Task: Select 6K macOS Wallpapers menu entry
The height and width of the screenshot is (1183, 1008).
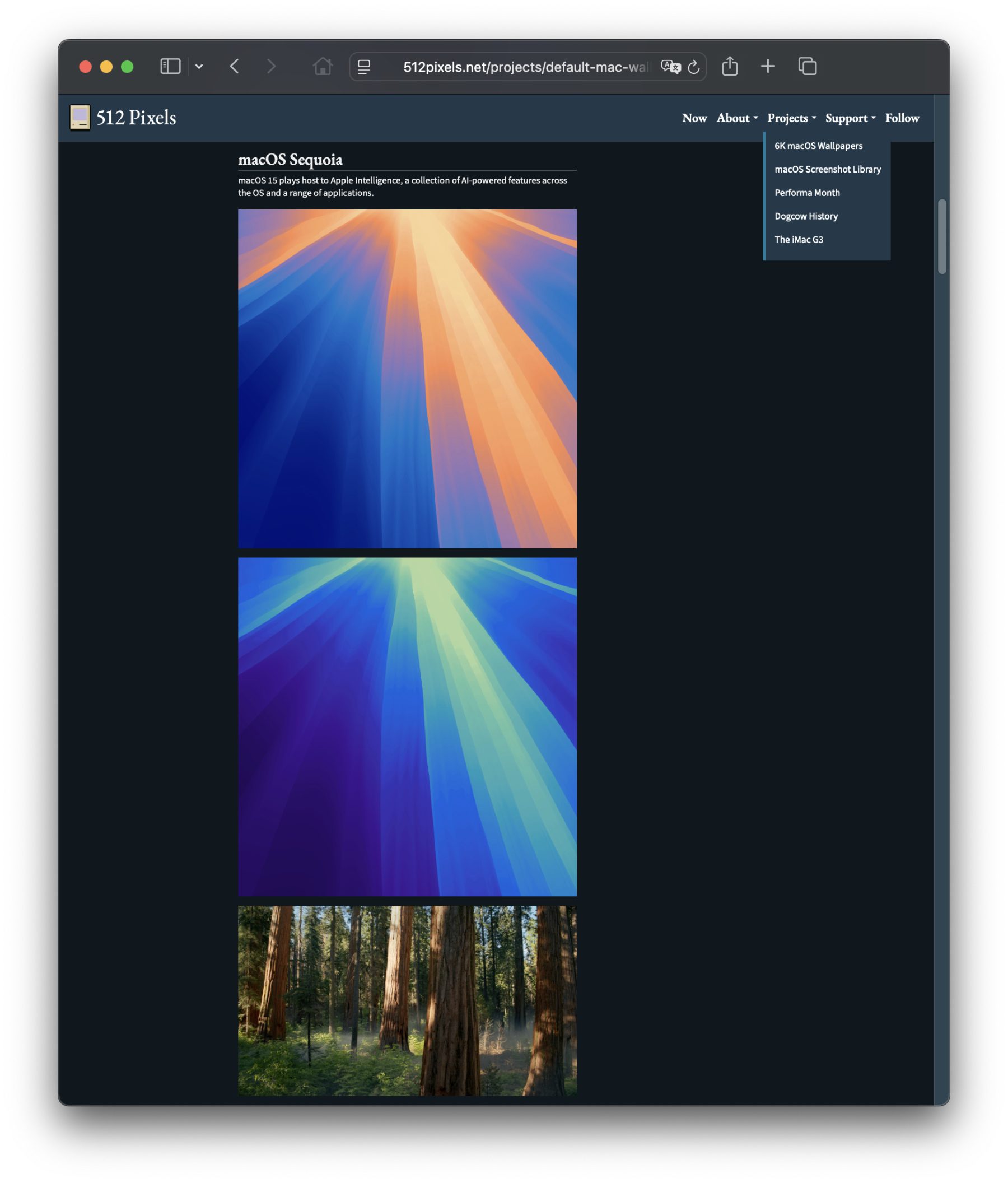Action: pos(818,146)
